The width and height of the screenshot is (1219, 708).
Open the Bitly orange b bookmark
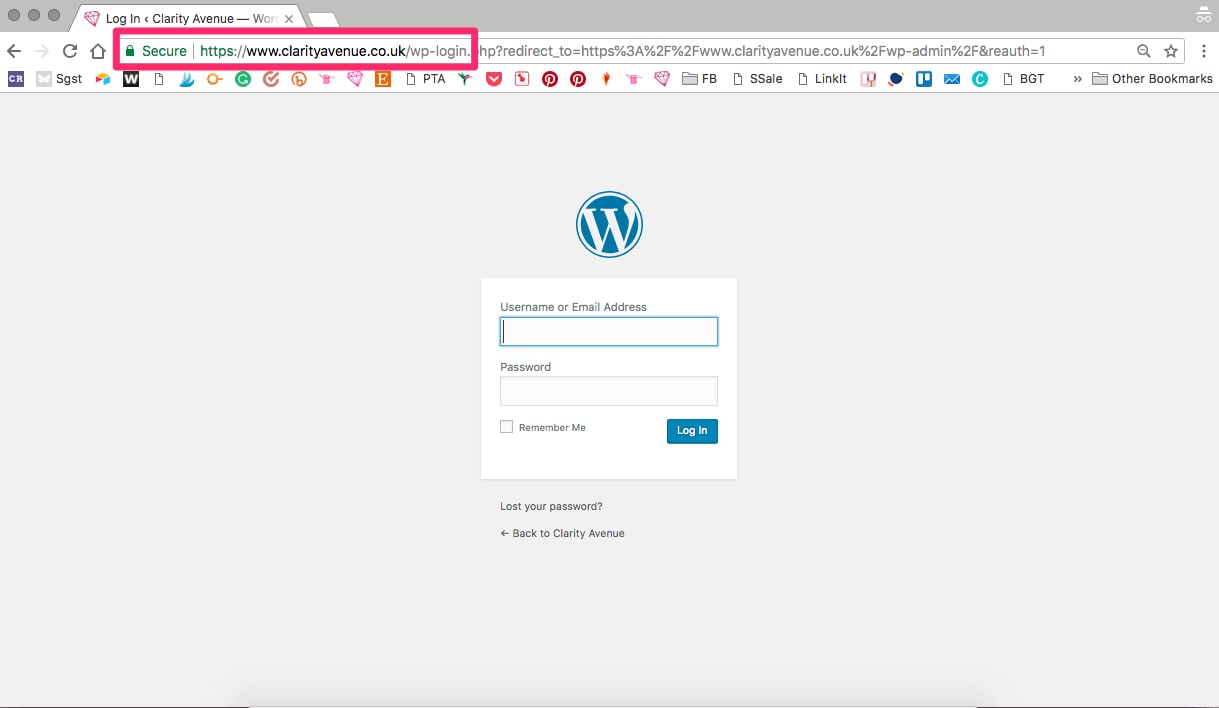click(x=298, y=79)
